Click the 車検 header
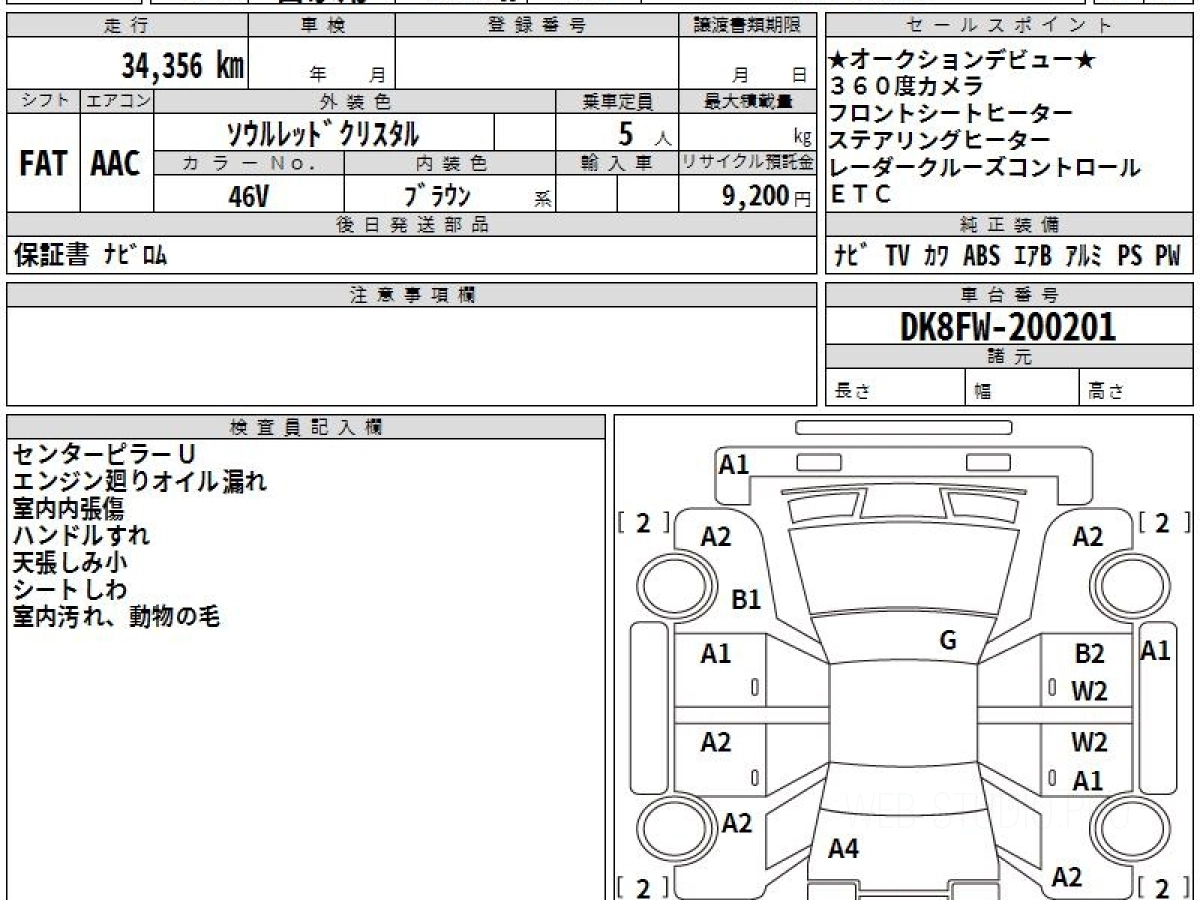 (x=323, y=26)
